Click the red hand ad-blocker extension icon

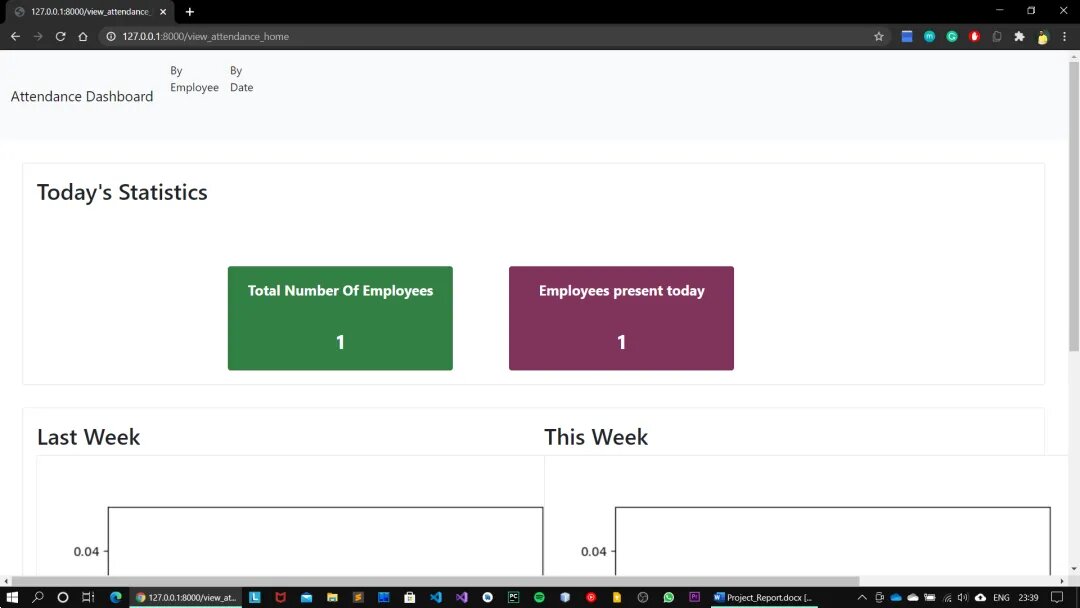pyautogui.click(x=975, y=36)
